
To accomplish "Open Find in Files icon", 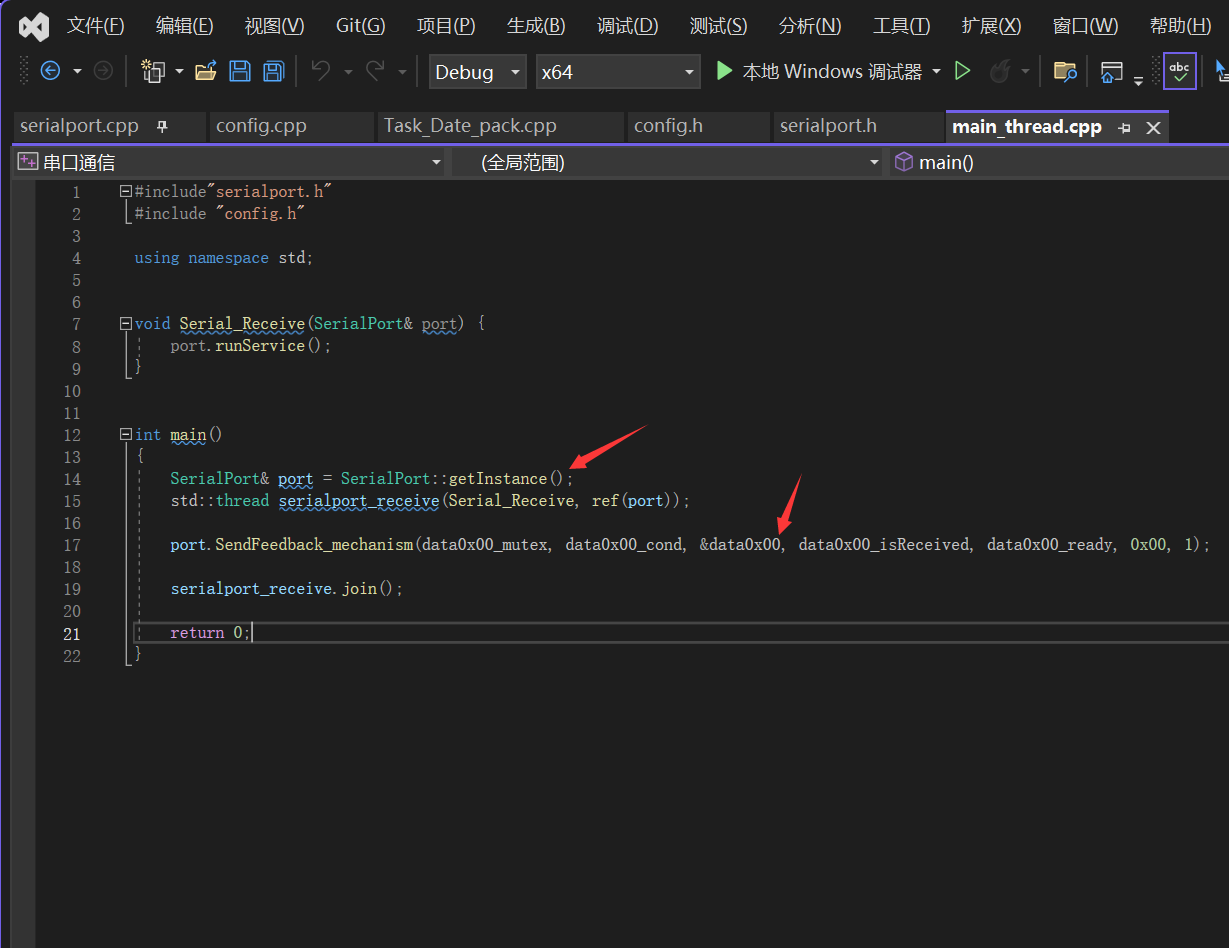I will tap(1065, 71).
